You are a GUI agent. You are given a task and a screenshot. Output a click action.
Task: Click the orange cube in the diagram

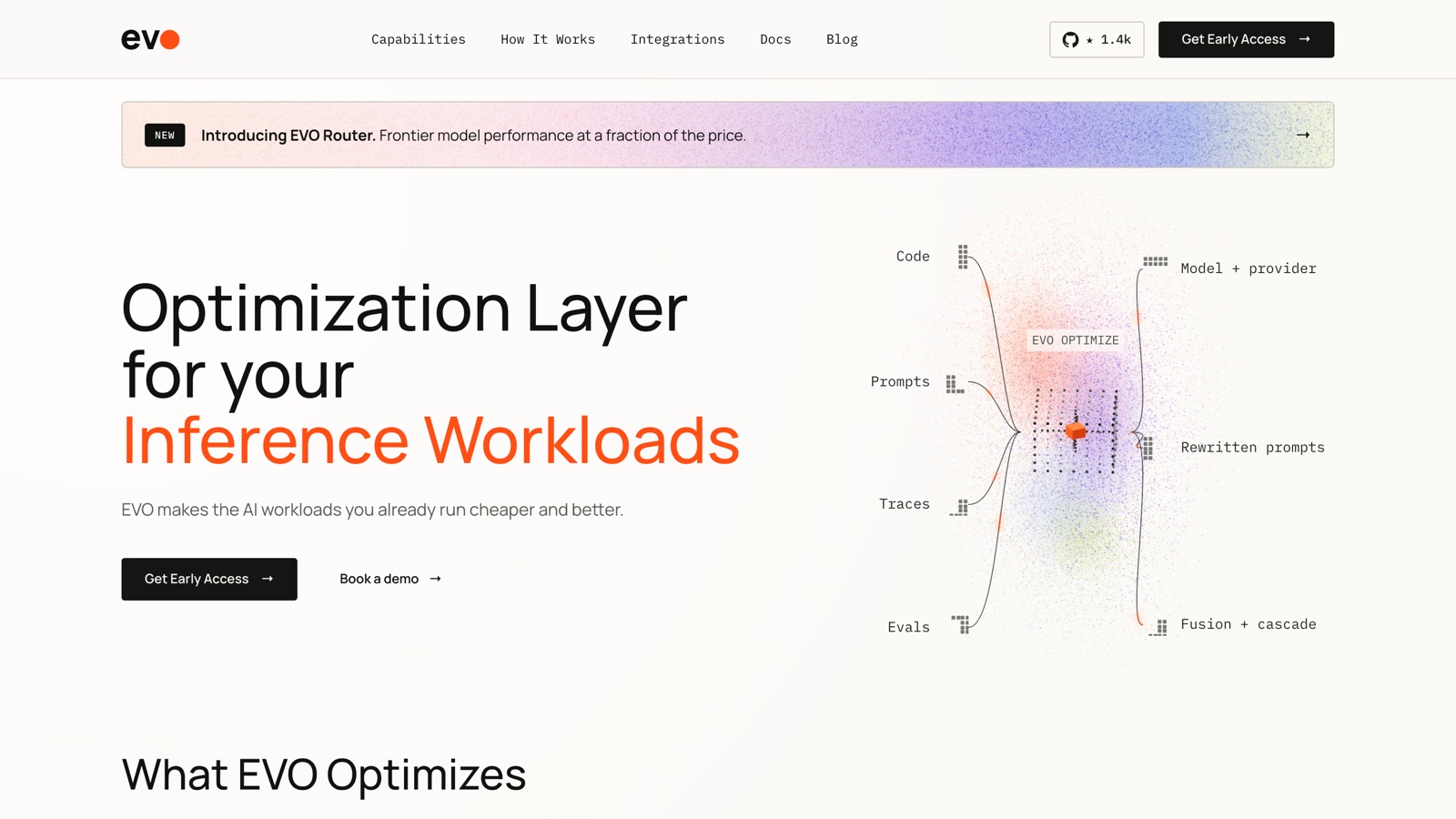(x=1076, y=430)
